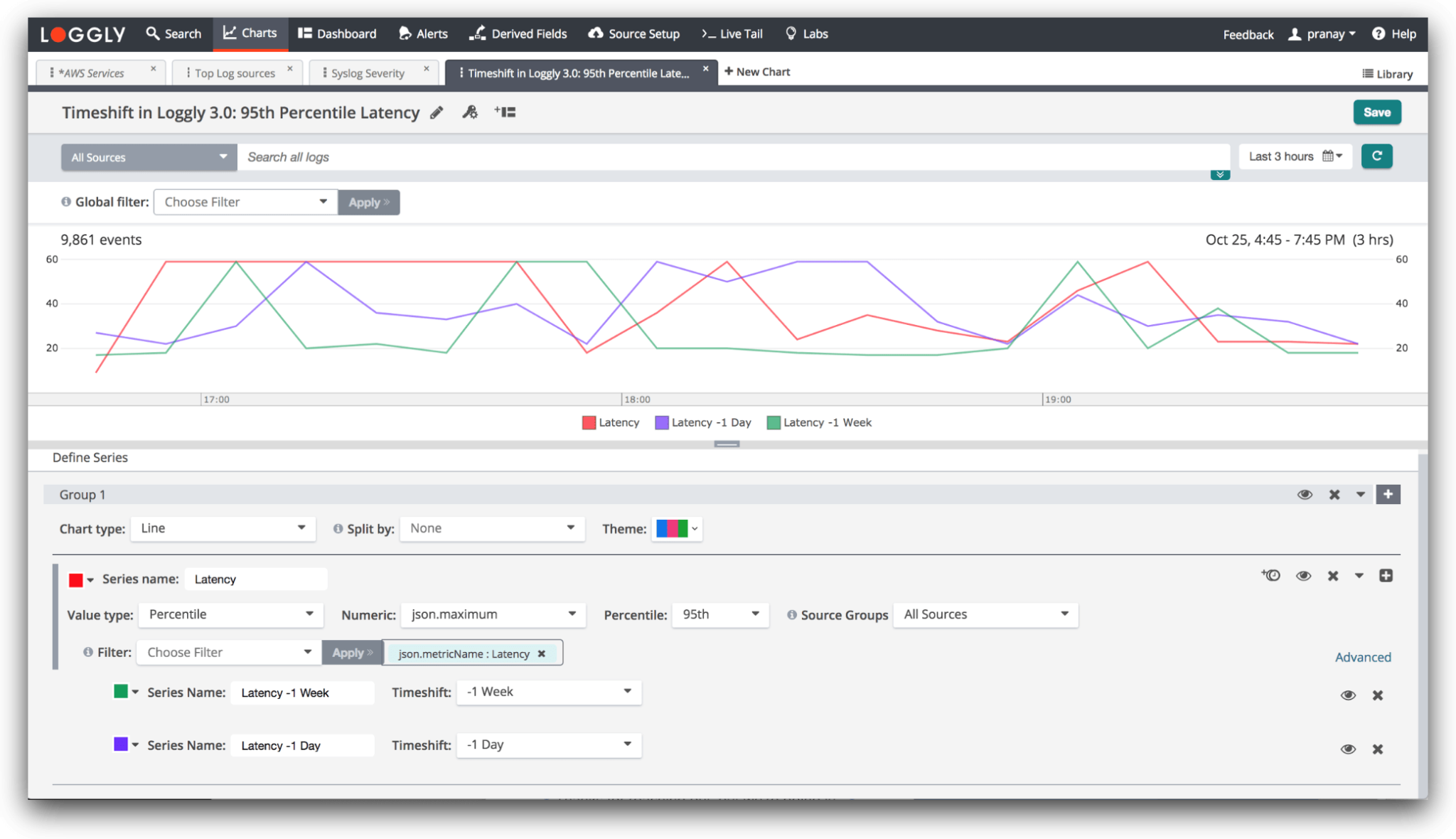Toggle visibility of Group 1
The height and width of the screenshot is (839, 1456).
tap(1305, 494)
